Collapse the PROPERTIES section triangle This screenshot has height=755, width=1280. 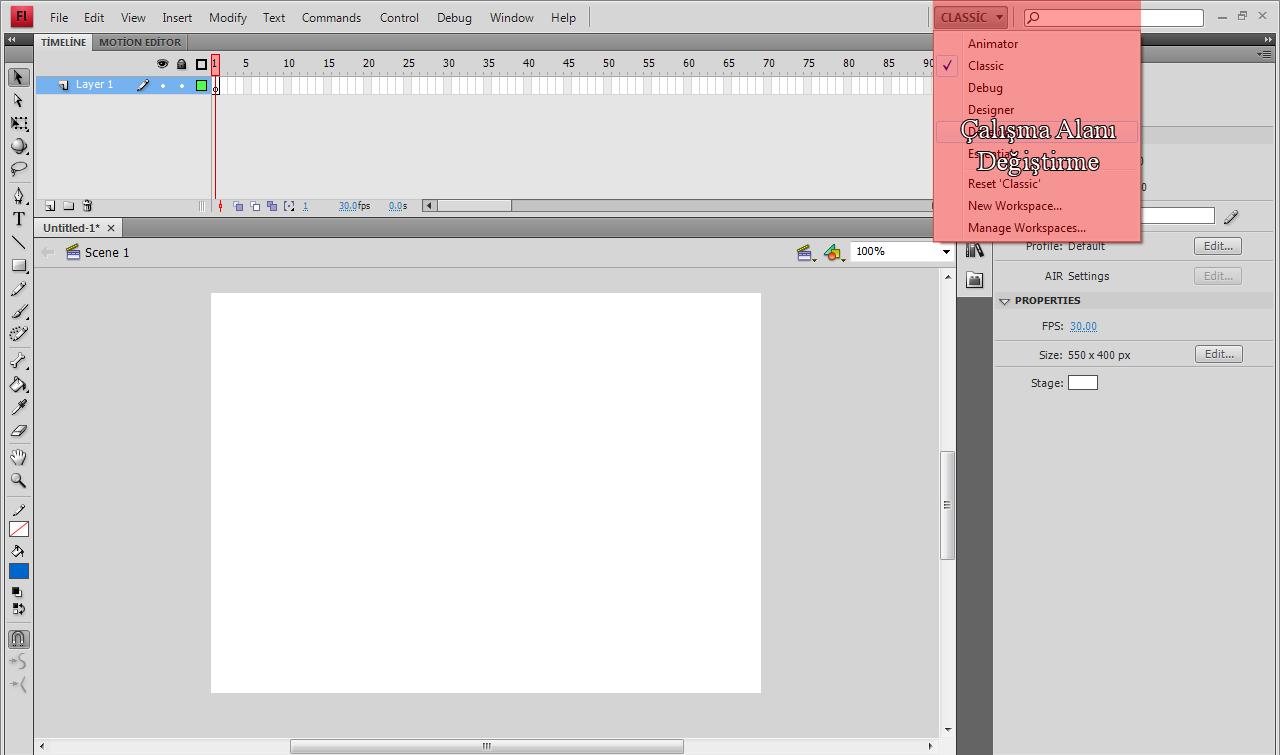1004,301
